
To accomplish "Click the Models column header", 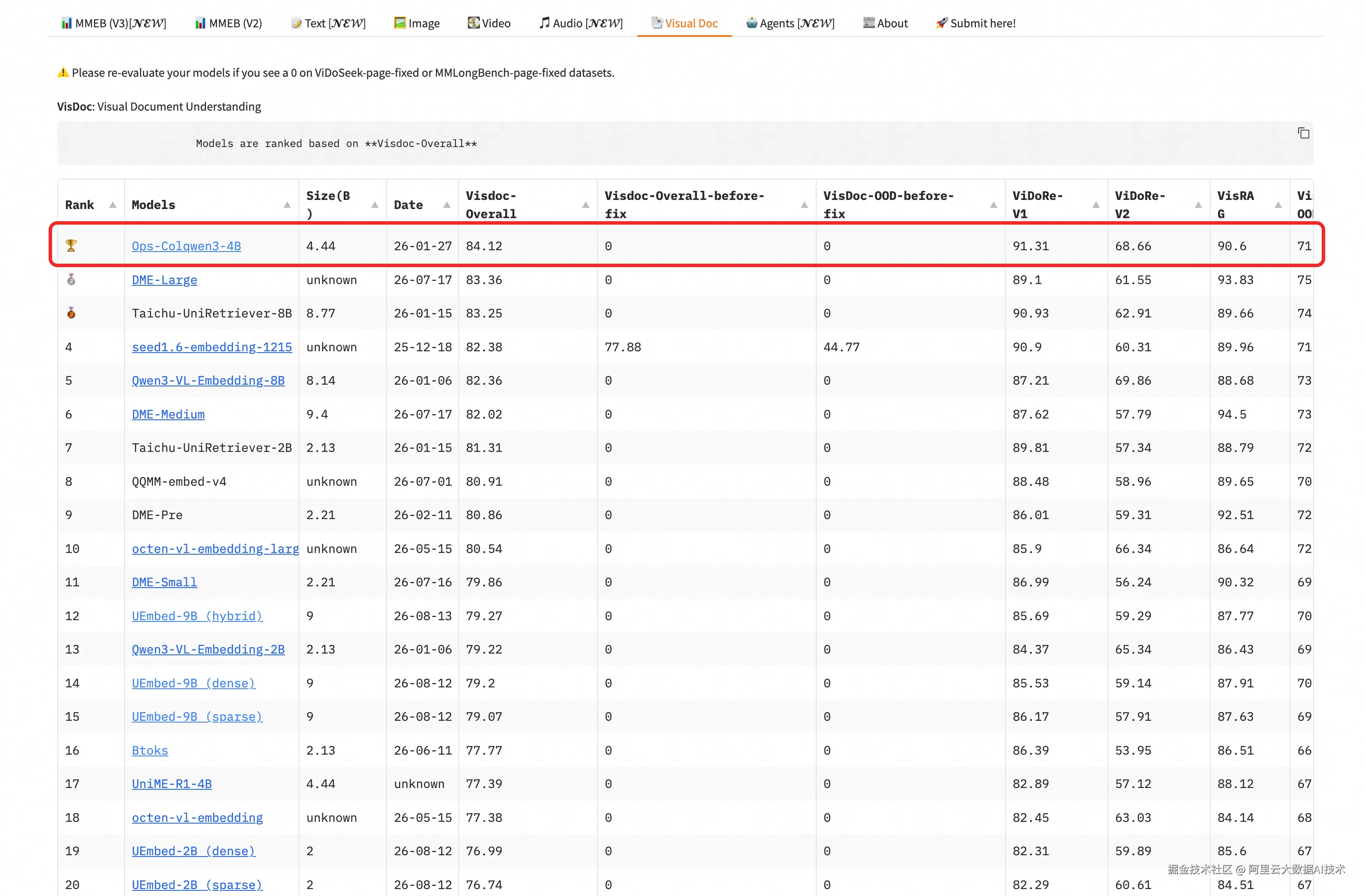I will coord(211,205).
